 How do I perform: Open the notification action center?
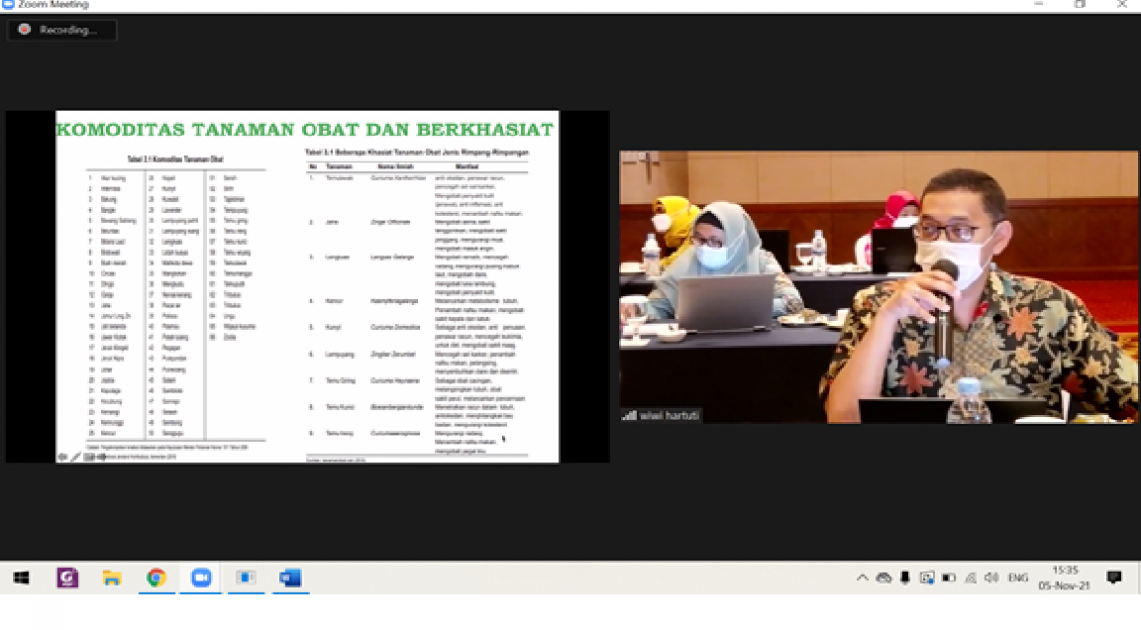point(1114,578)
